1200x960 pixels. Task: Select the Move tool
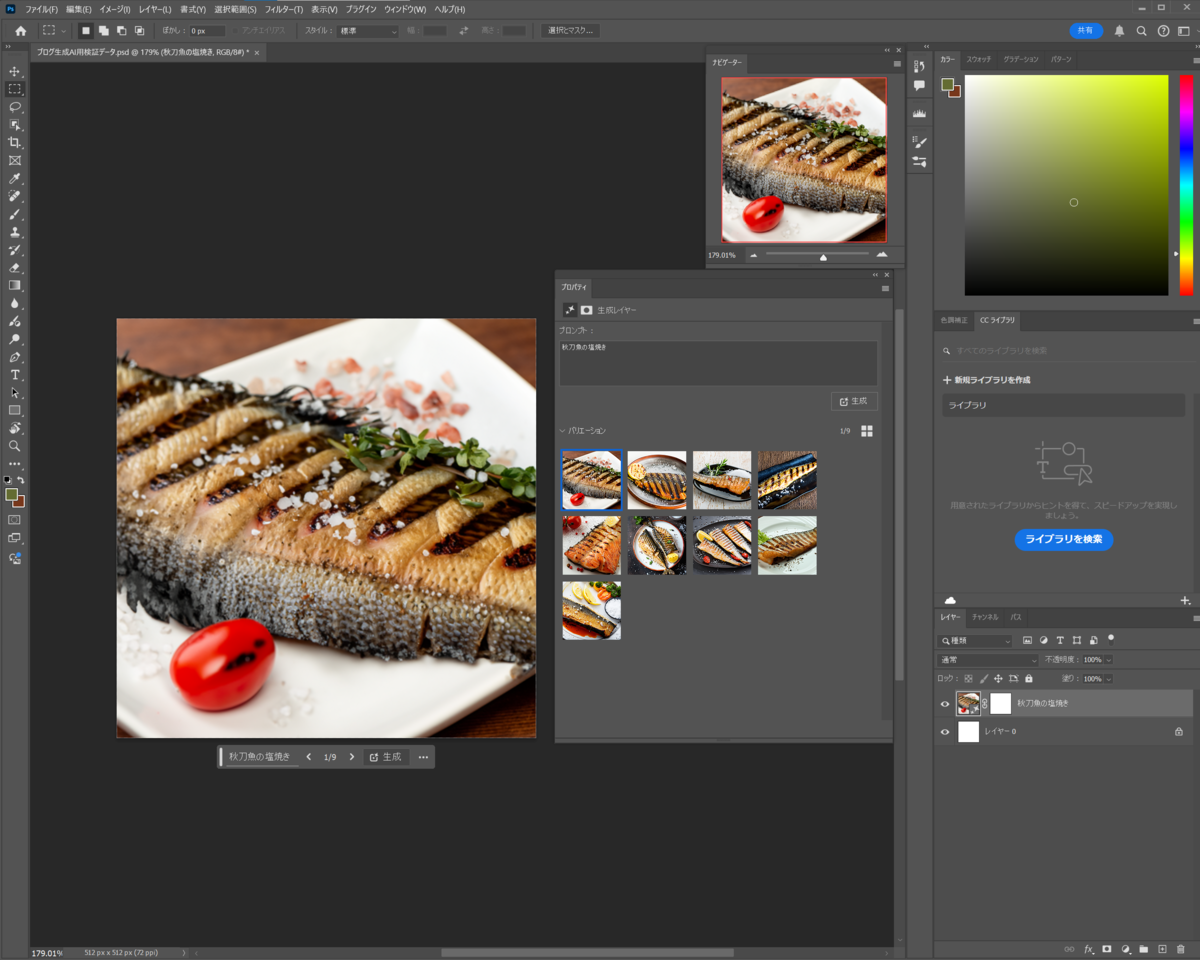[x=15, y=71]
